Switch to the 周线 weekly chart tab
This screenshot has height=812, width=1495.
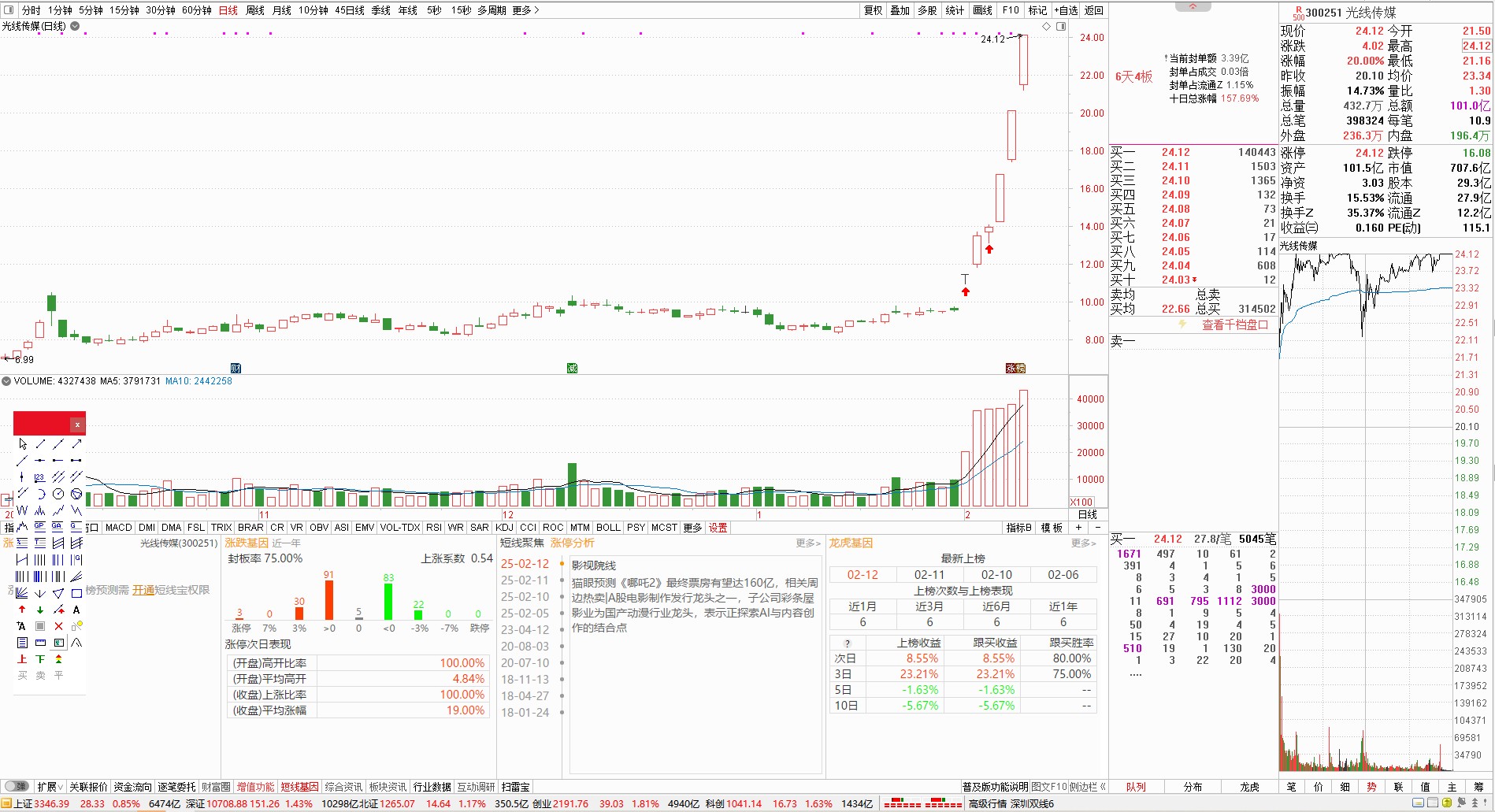(x=255, y=10)
